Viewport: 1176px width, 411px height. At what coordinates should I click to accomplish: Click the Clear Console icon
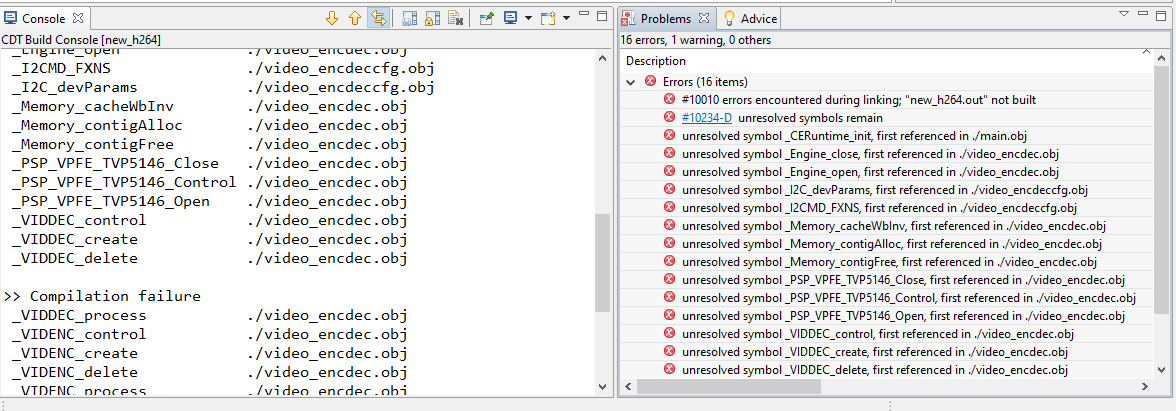point(455,18)
